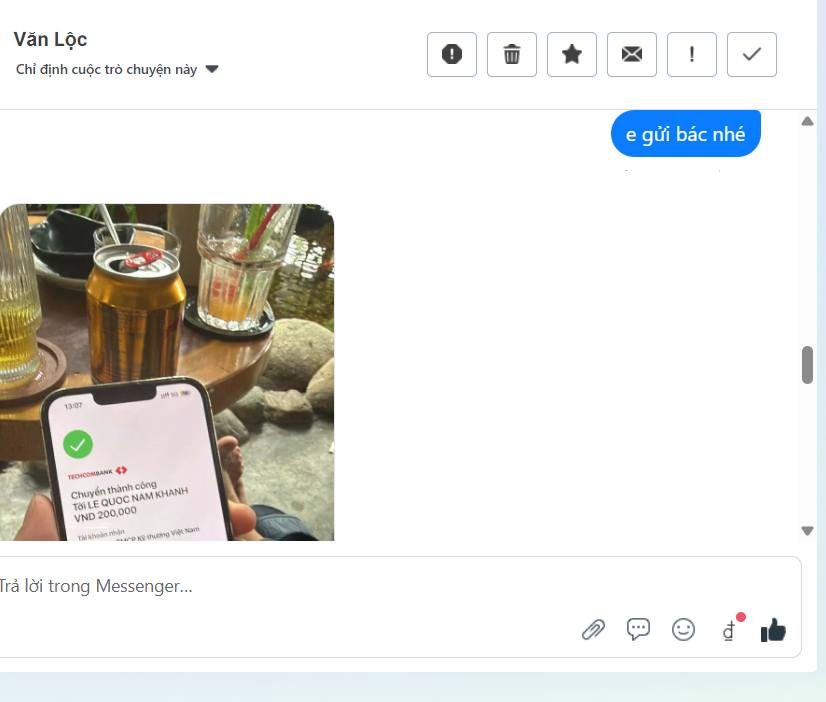The width and height of the screenshot is (826, 702).
Task: Toggle the follow-up star on this conversation
Action: pos(571,54)
